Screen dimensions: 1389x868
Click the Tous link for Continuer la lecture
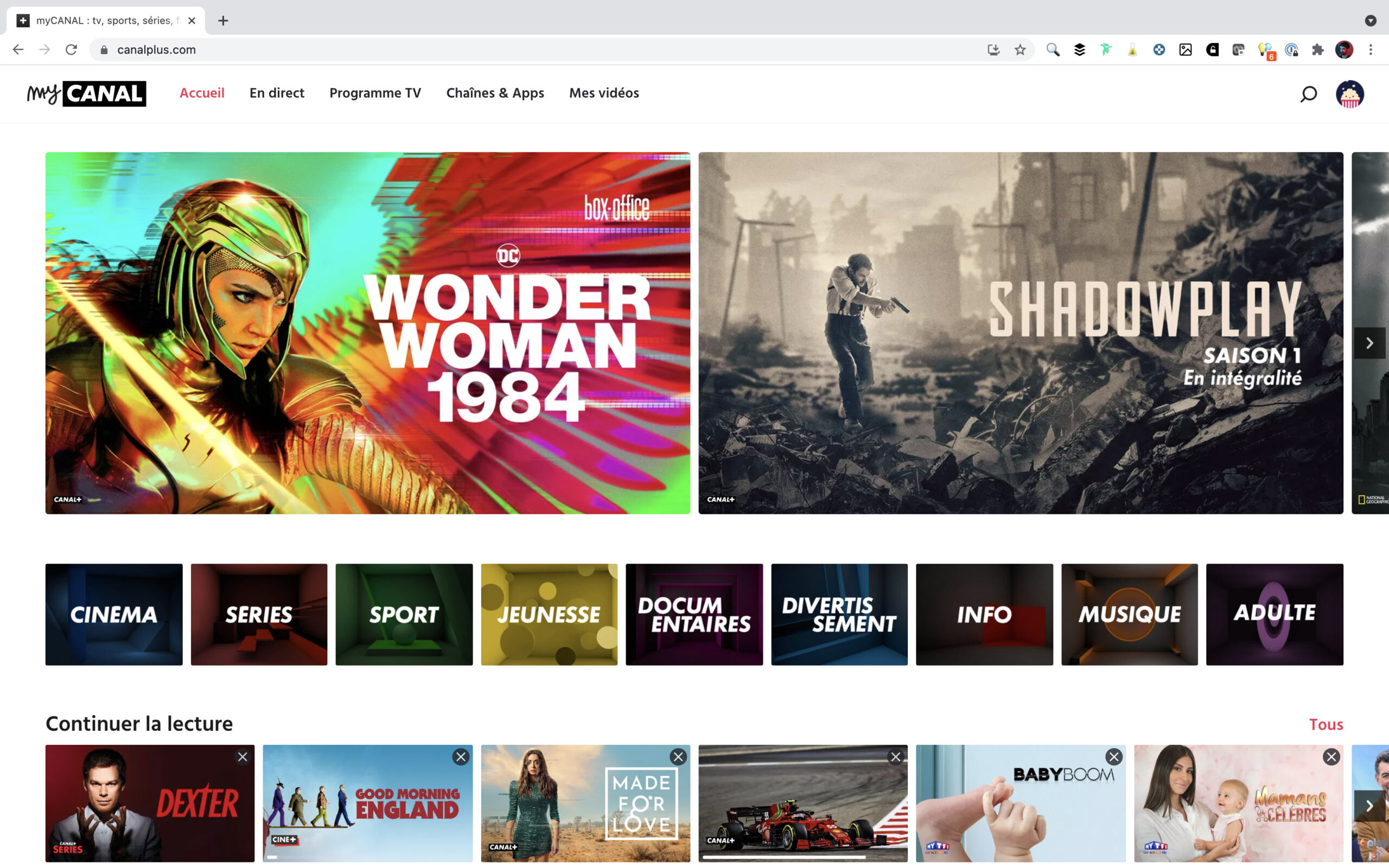coord(1326,724)
